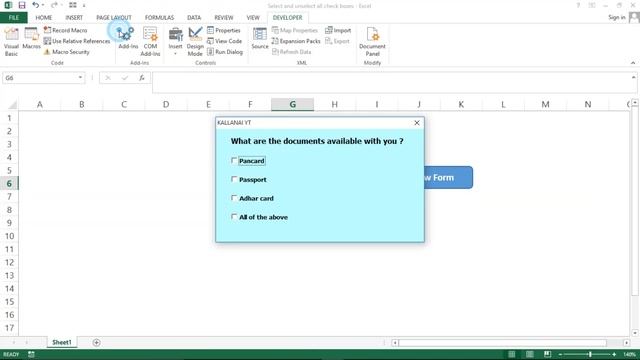This screenshot has width=640, height=360.
Task: Open the FILE tab
Action: click(13, 18)
